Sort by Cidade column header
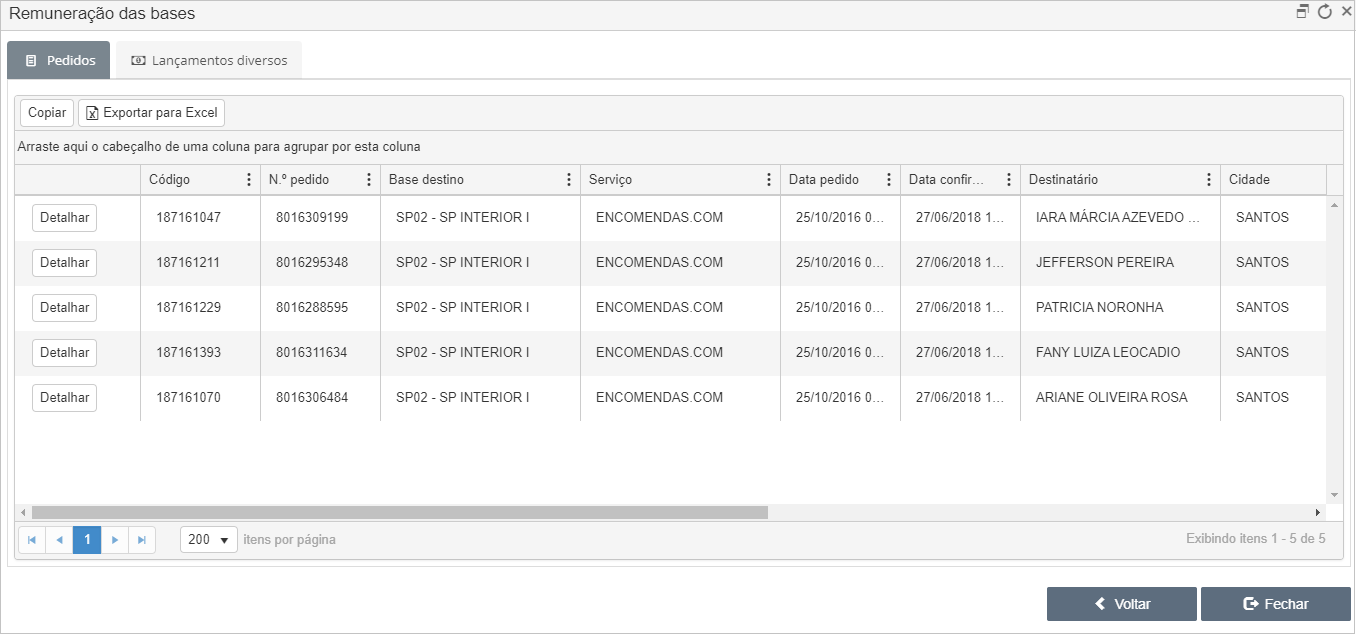The image size is (1356, 637). [x=1249, y=180]
